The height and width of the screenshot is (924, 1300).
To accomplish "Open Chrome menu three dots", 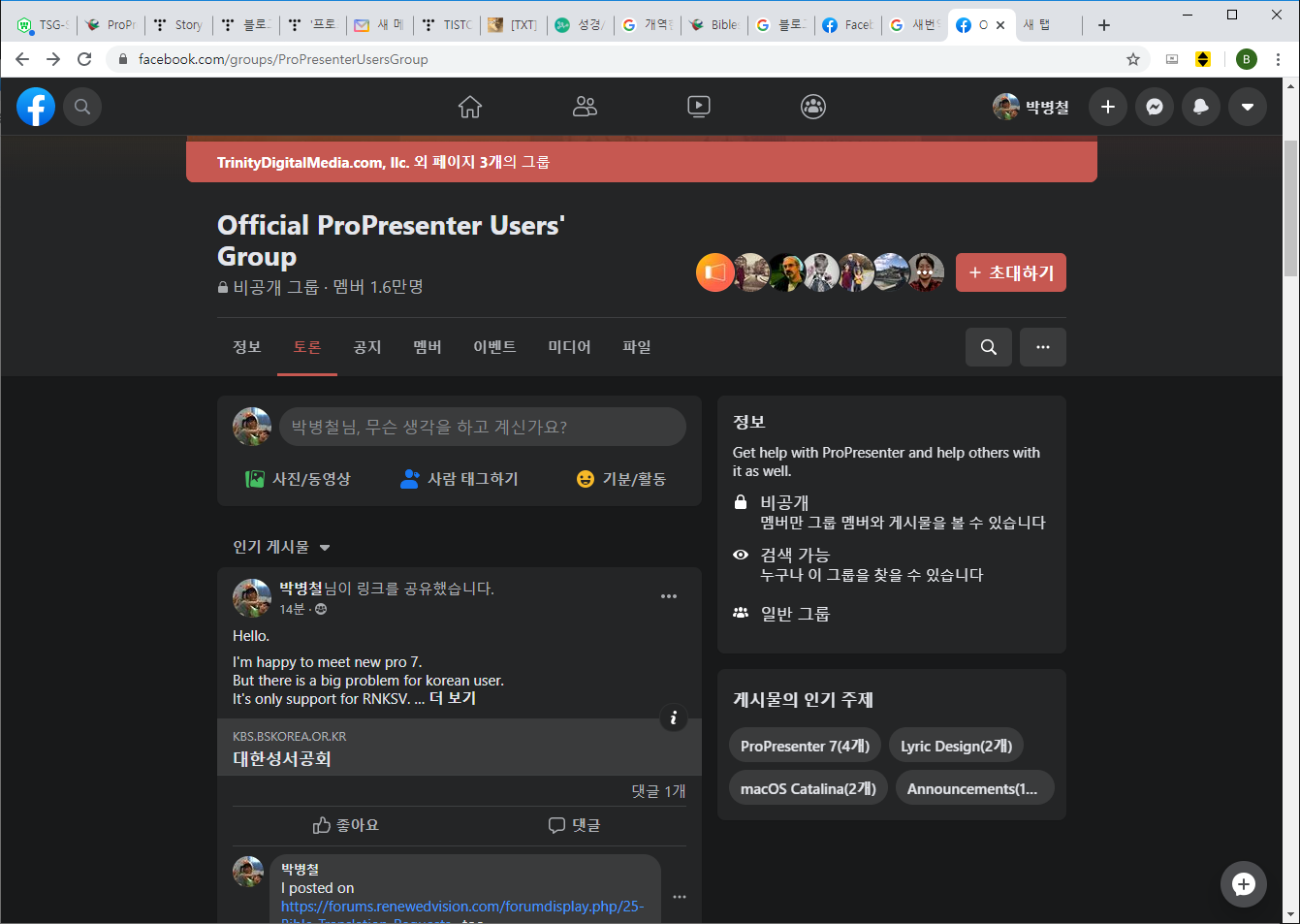I will [x=1278, y=59].
